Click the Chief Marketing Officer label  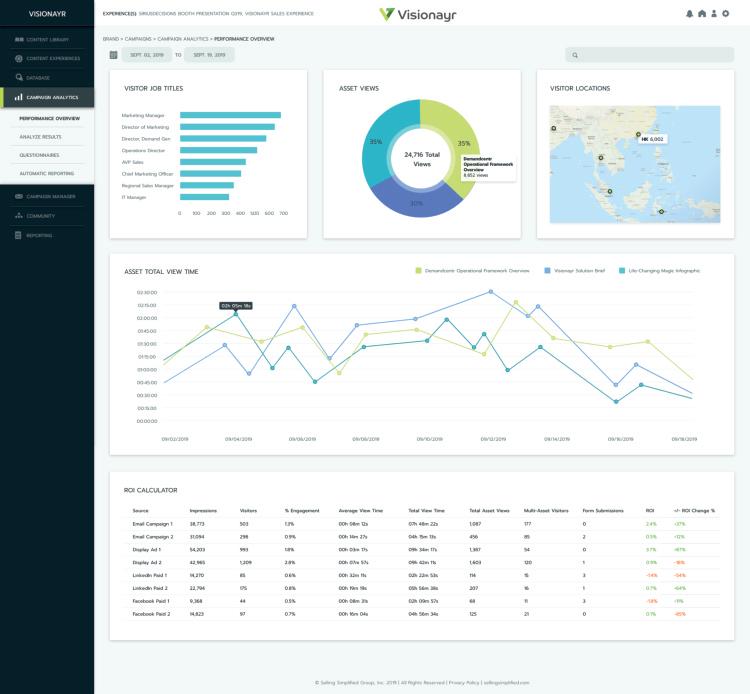pyautogui.click(x=147, y=174)
